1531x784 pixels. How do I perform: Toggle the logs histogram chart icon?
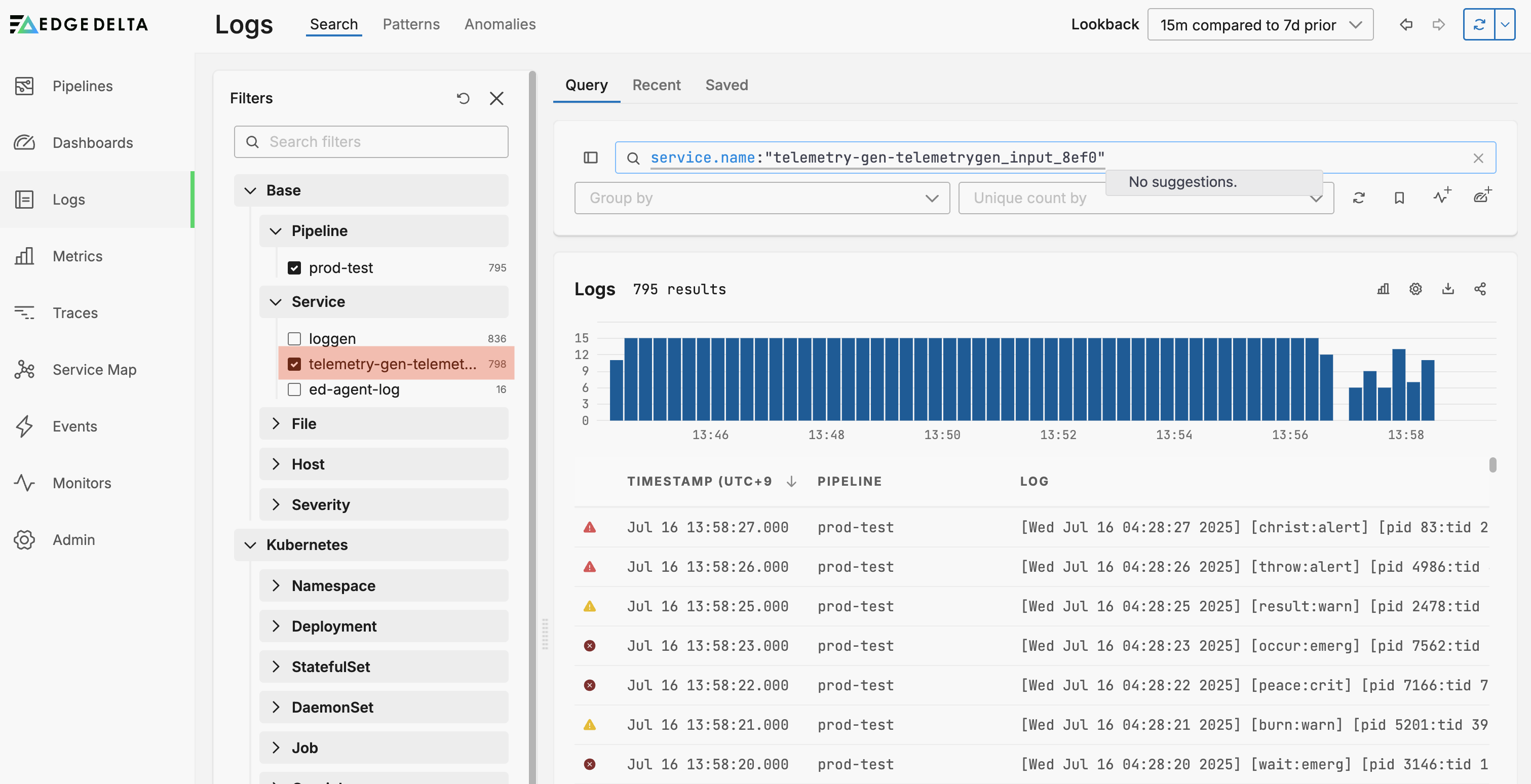(x=1383, y=289)
